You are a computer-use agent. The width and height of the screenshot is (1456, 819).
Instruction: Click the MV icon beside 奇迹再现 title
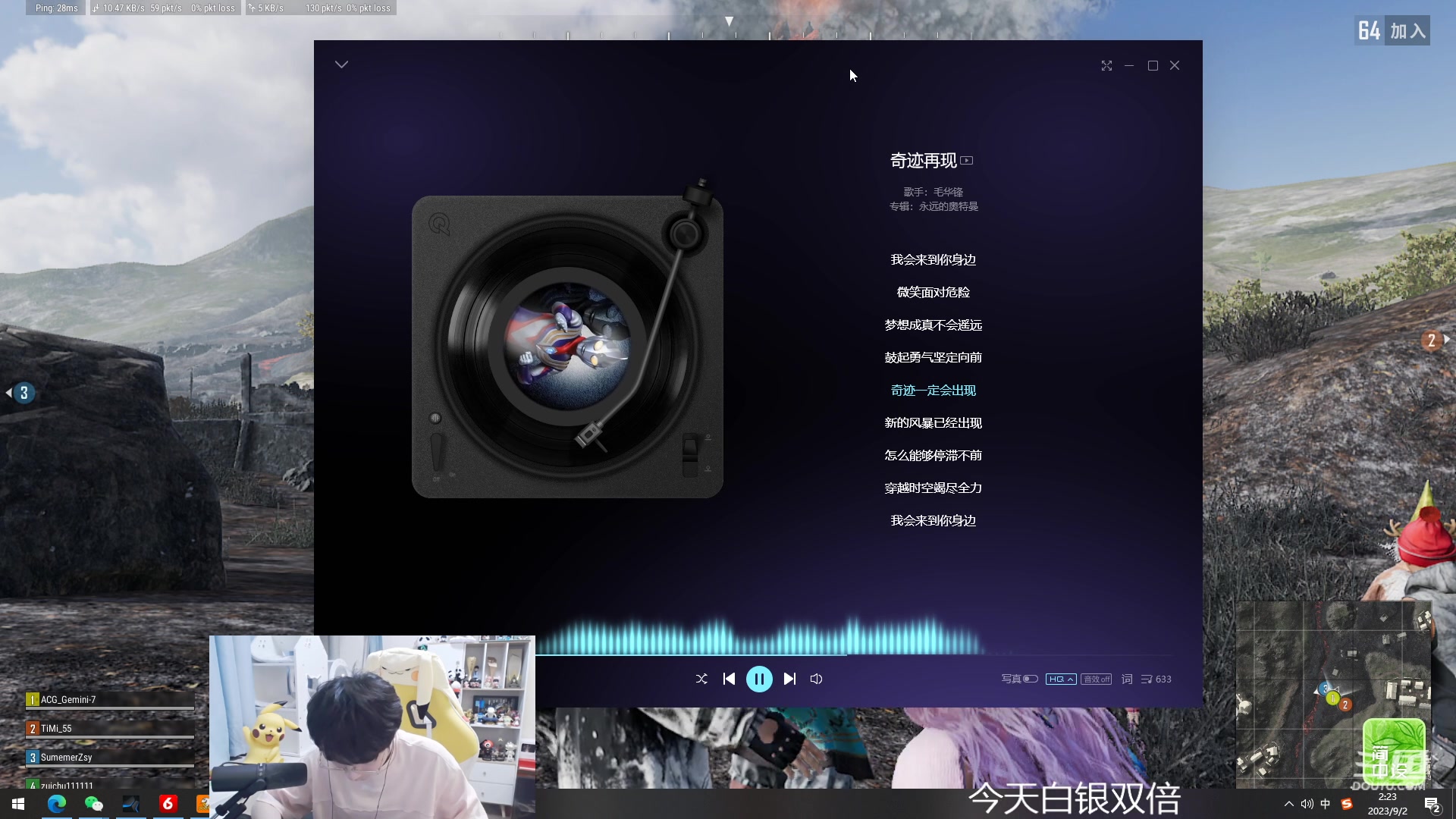(967, 160)
